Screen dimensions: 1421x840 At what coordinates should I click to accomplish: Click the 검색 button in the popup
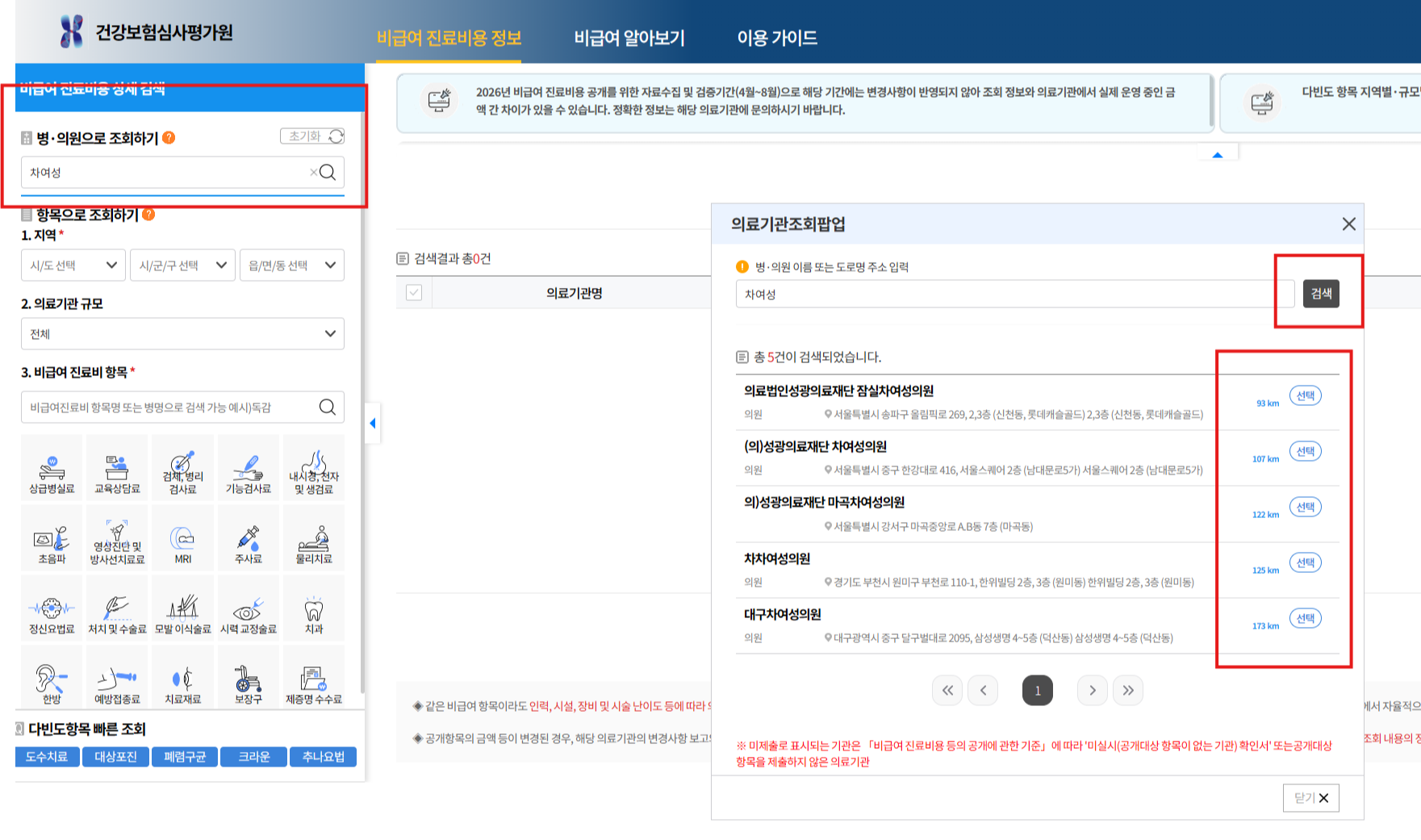coord(1321,293)
